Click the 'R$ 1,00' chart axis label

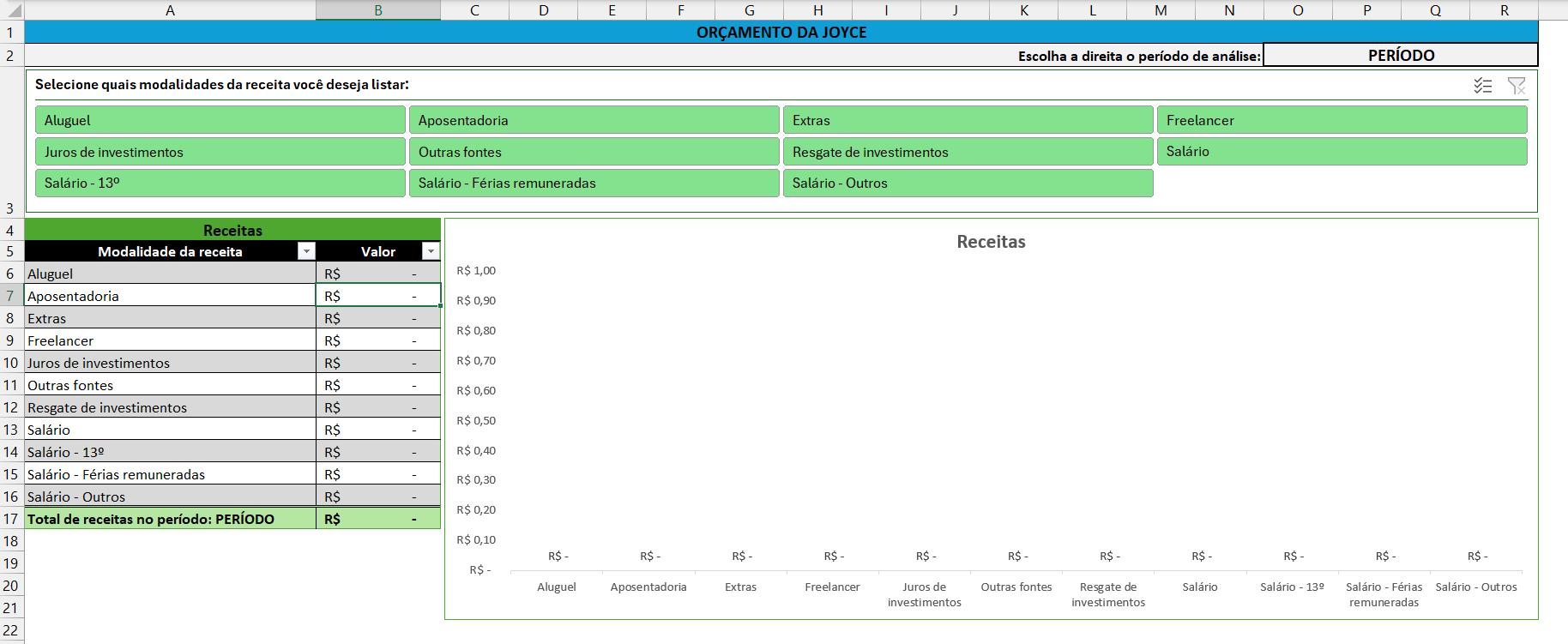[x=476, y=270]
